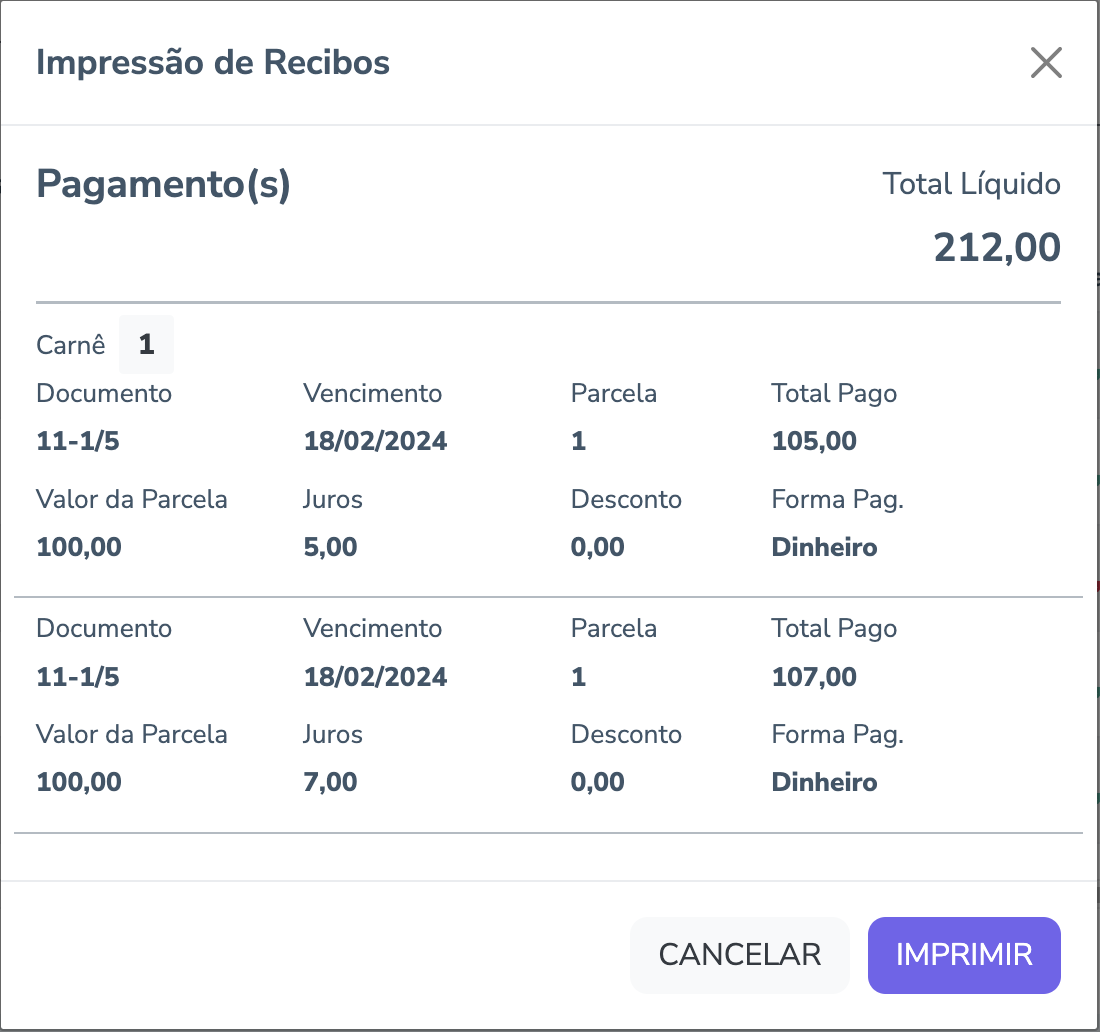The image size is (1100, 1032).
Task: Click the second payment's Desconto value 0,00
Action: [x=597, y=782]
